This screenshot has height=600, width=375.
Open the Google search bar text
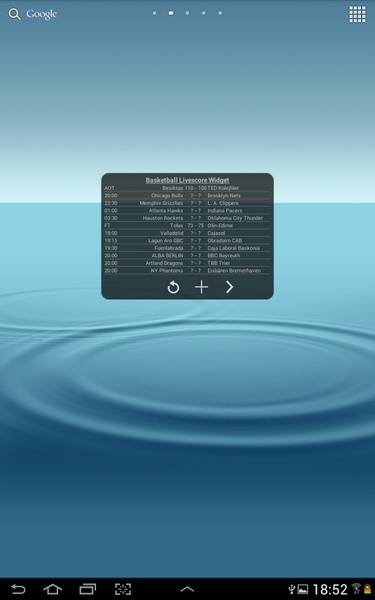tap(41, 14)
